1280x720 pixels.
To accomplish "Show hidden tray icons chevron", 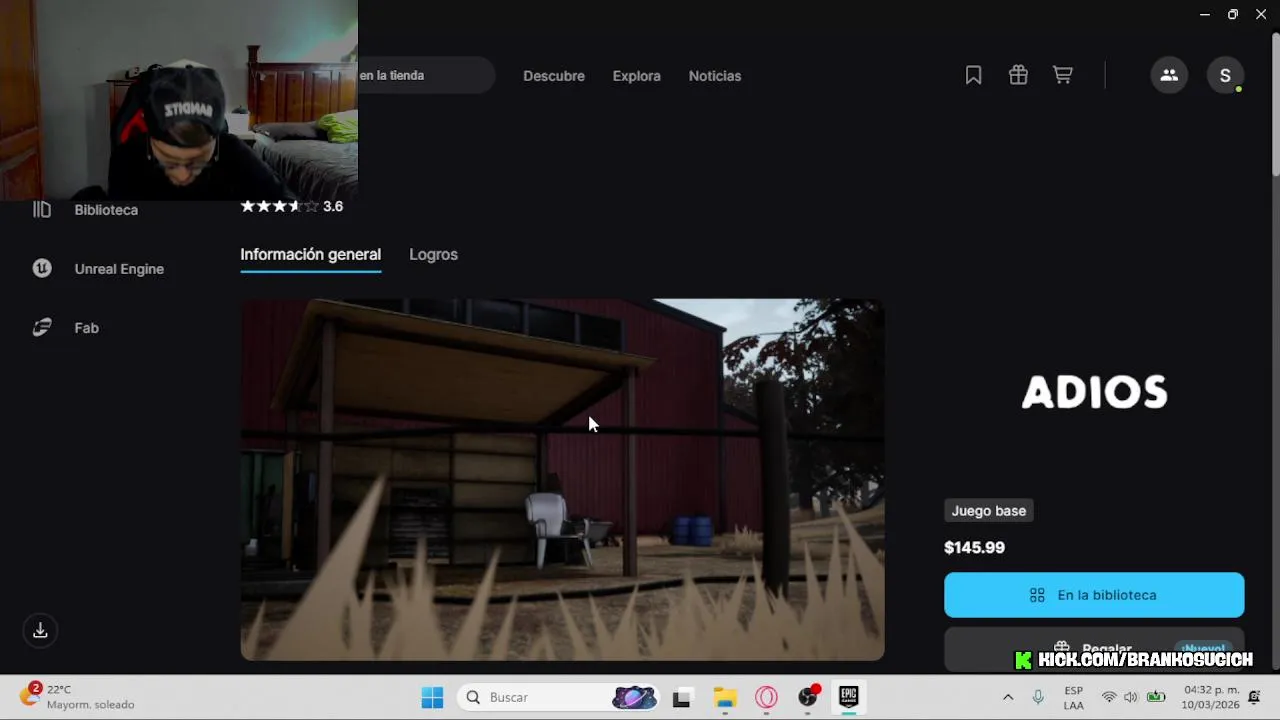I will pos(1007,697).
